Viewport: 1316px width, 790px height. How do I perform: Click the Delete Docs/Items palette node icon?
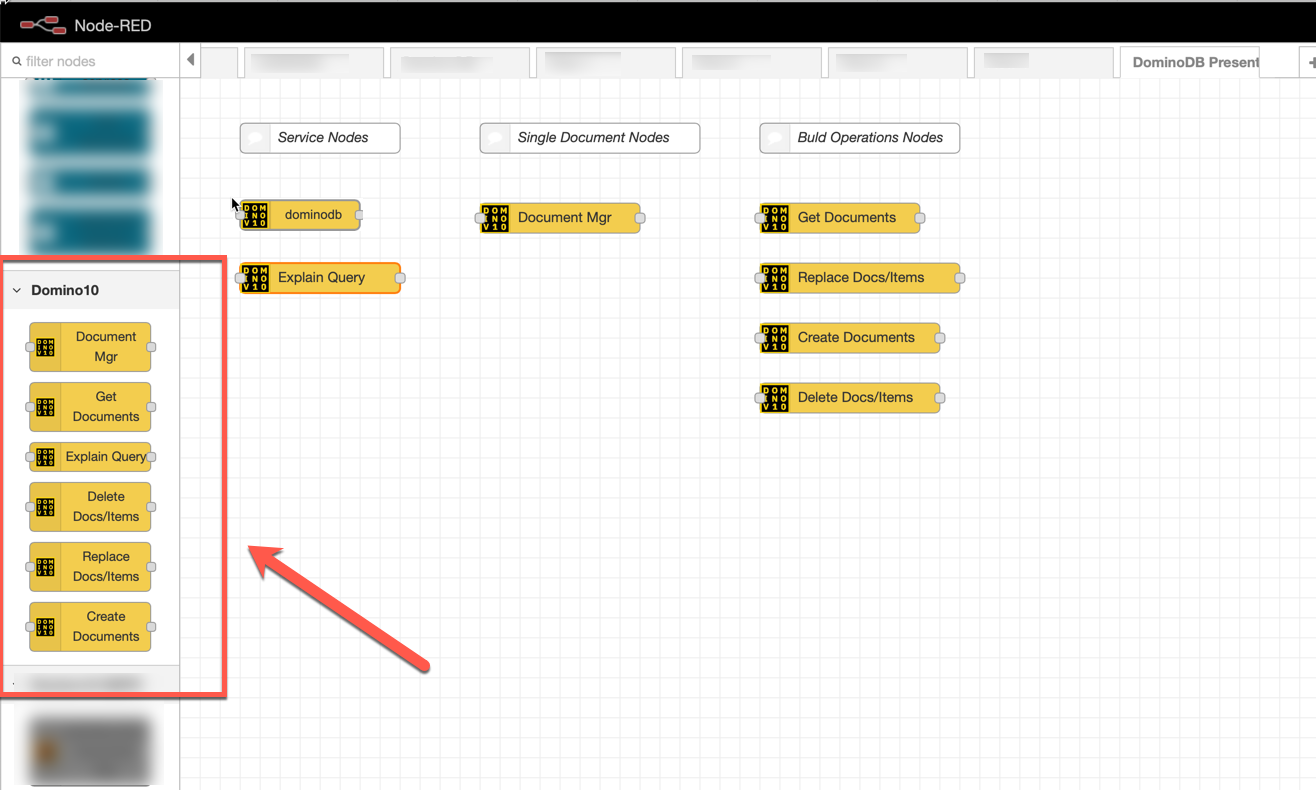(46, 507)
